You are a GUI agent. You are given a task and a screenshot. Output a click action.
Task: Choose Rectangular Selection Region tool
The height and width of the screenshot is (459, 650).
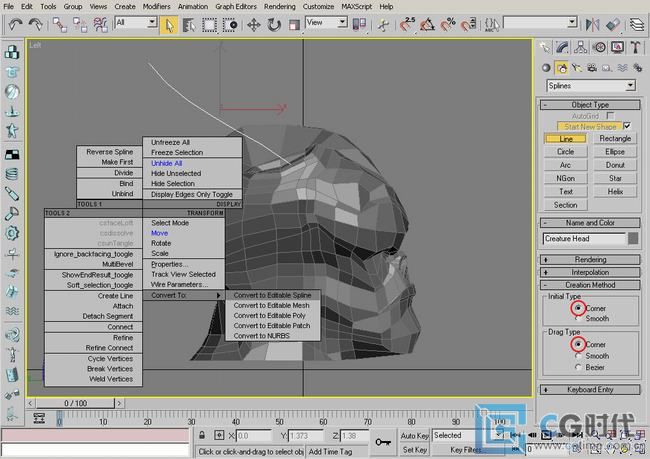tap(209, 25)
